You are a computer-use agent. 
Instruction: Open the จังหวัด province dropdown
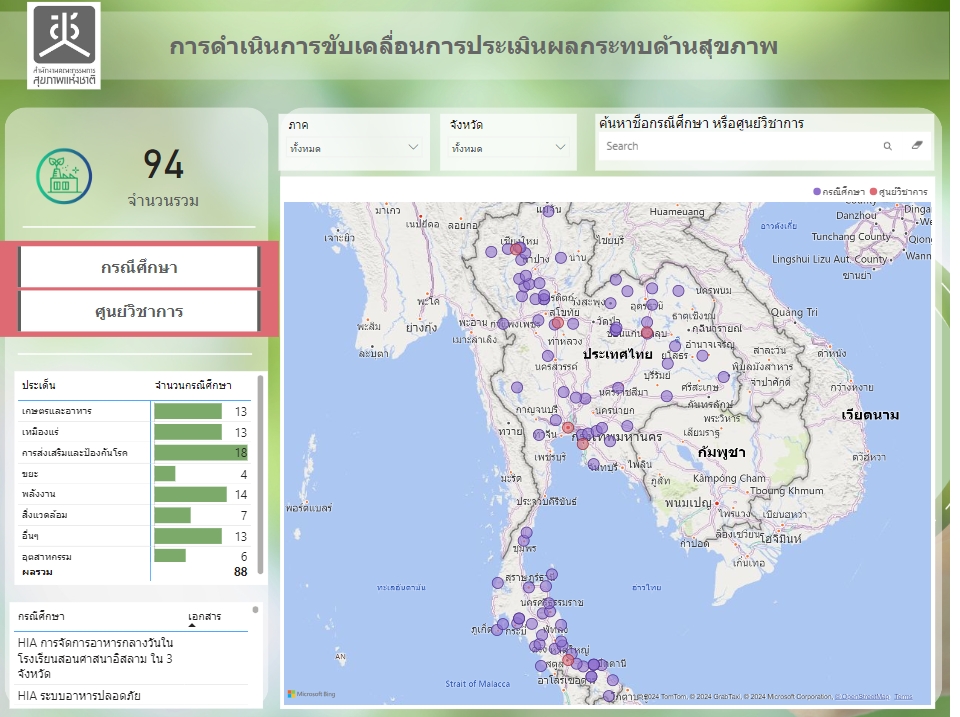pyautogui.click(x=508, y=148)
